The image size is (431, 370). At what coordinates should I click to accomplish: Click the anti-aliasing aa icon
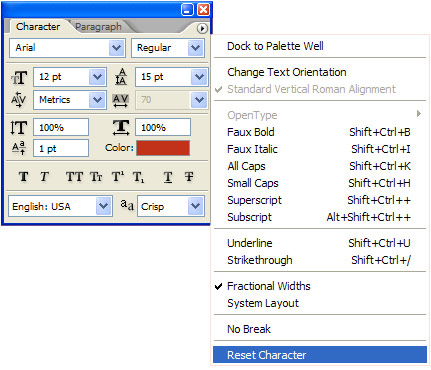(x=127, y=205)
